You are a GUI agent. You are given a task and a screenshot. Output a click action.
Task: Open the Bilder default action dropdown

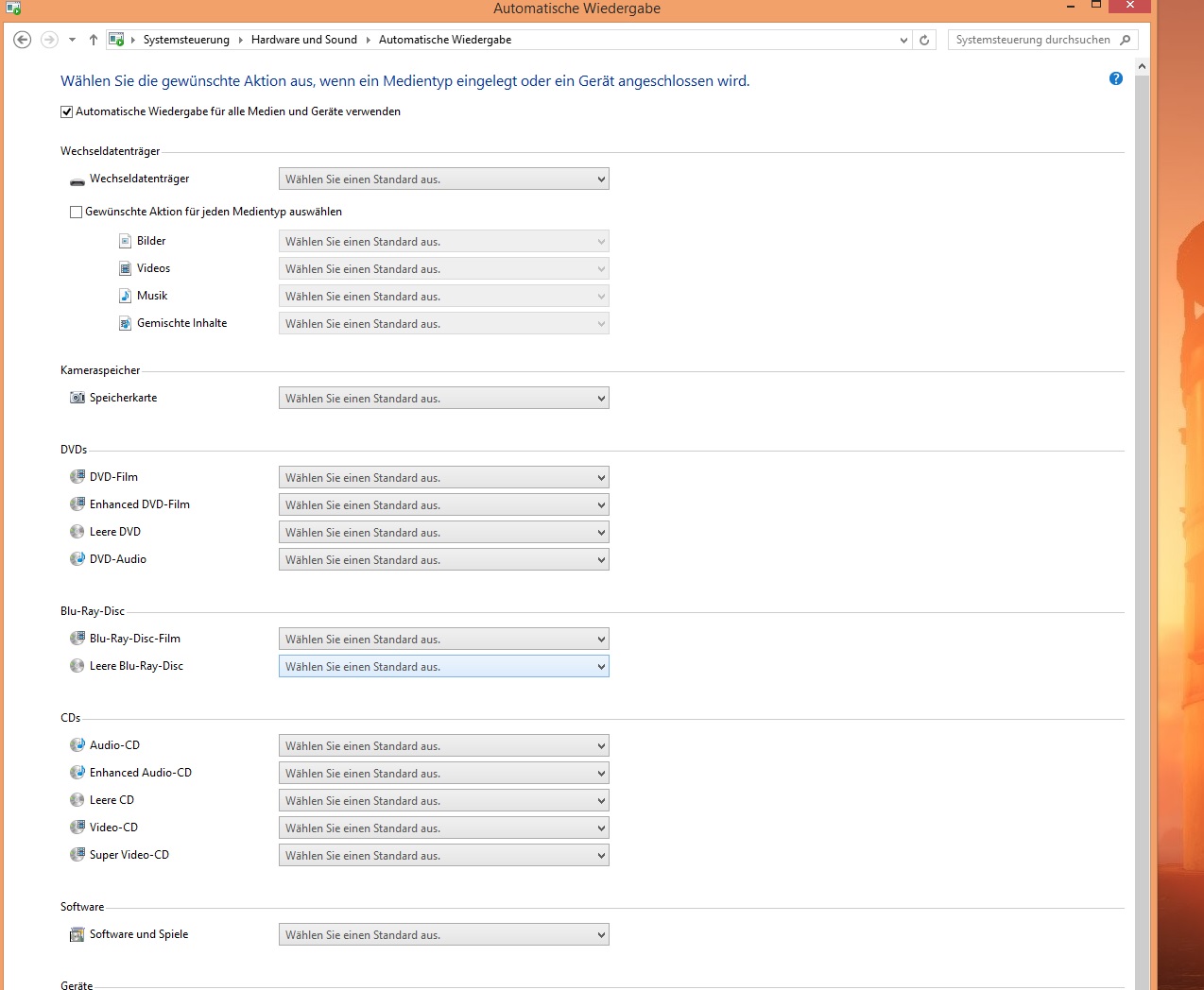click(x=444, y=241)
